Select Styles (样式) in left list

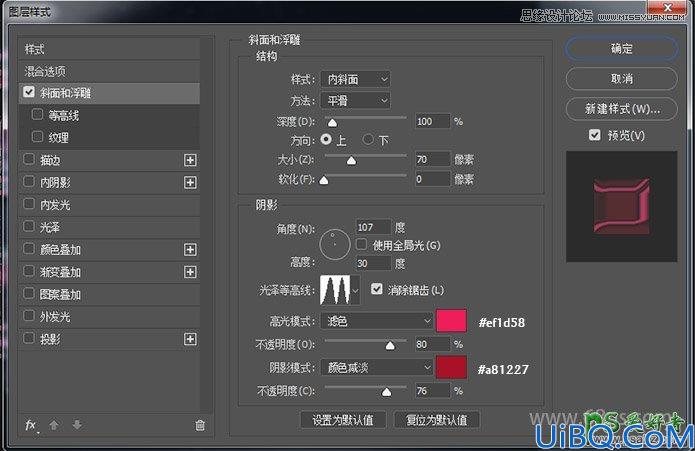tap(109, 49)
